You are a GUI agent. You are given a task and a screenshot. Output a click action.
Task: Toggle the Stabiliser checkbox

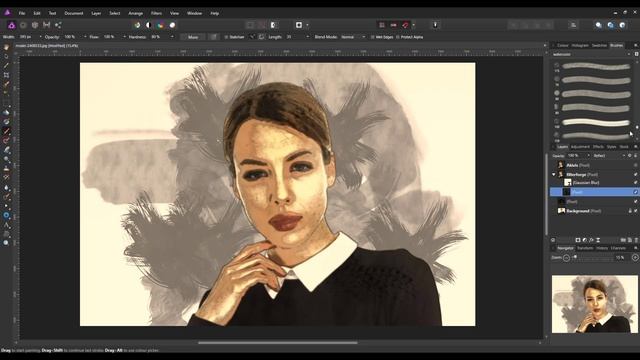(226, 37)
